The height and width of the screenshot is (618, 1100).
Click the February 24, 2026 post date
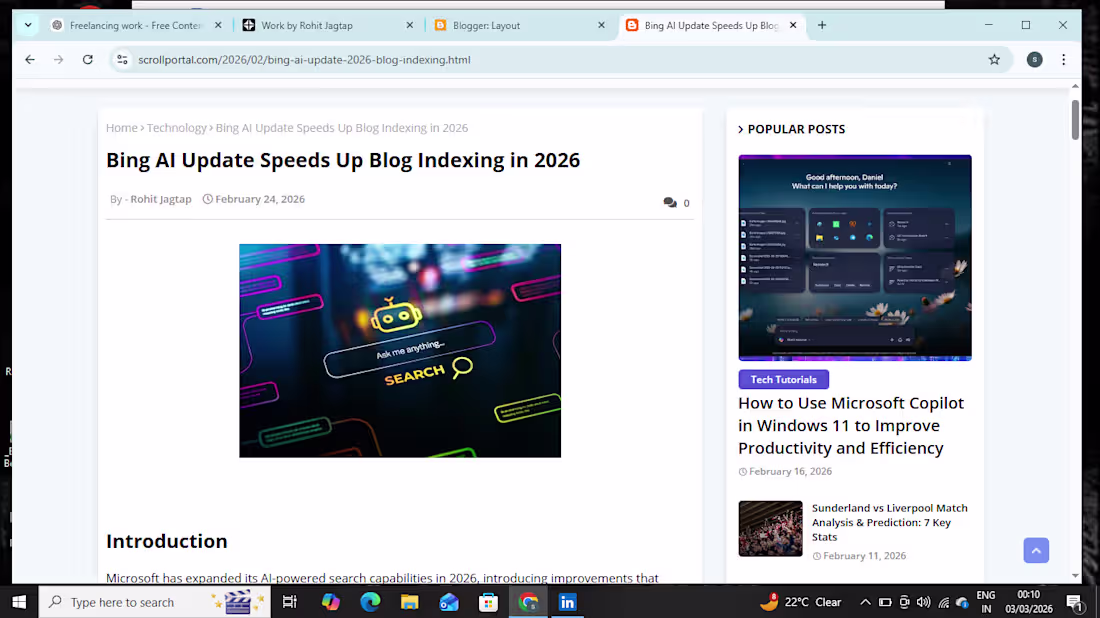[260, 199]
